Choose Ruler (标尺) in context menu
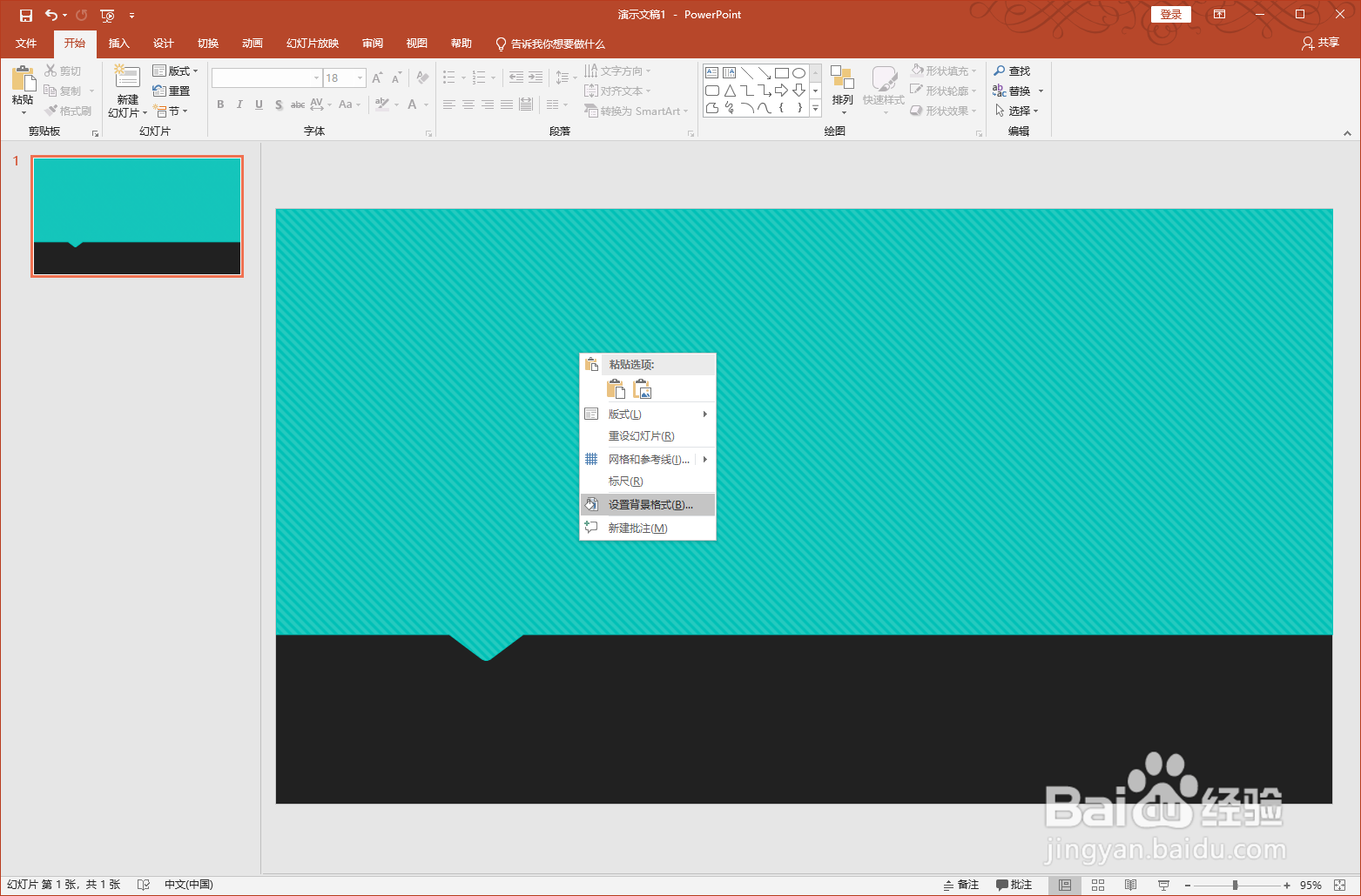 [648, 482]
